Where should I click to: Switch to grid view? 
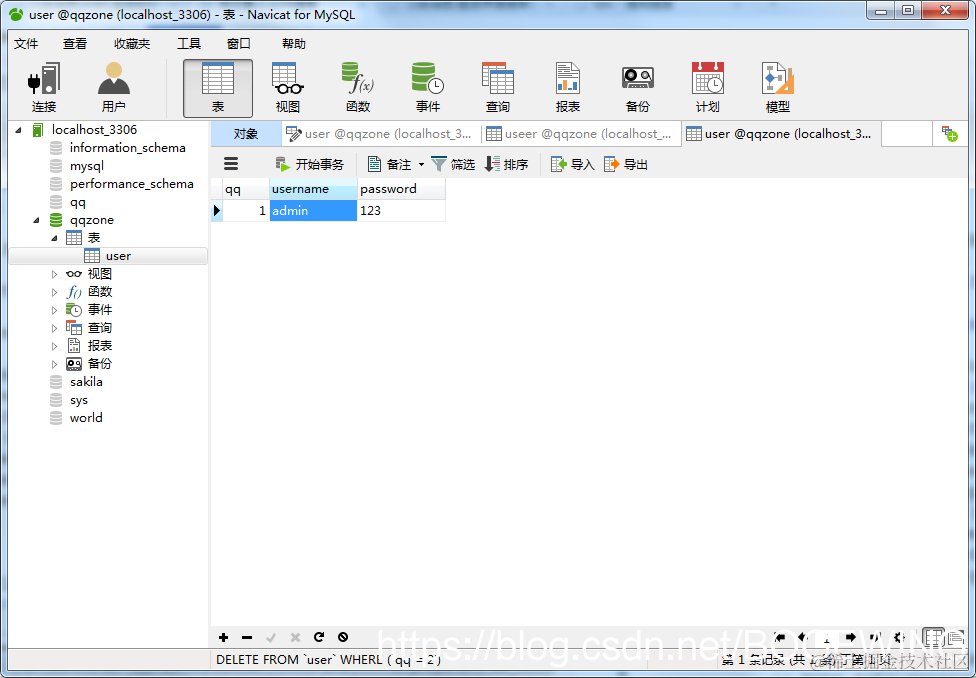pos(933,637)
